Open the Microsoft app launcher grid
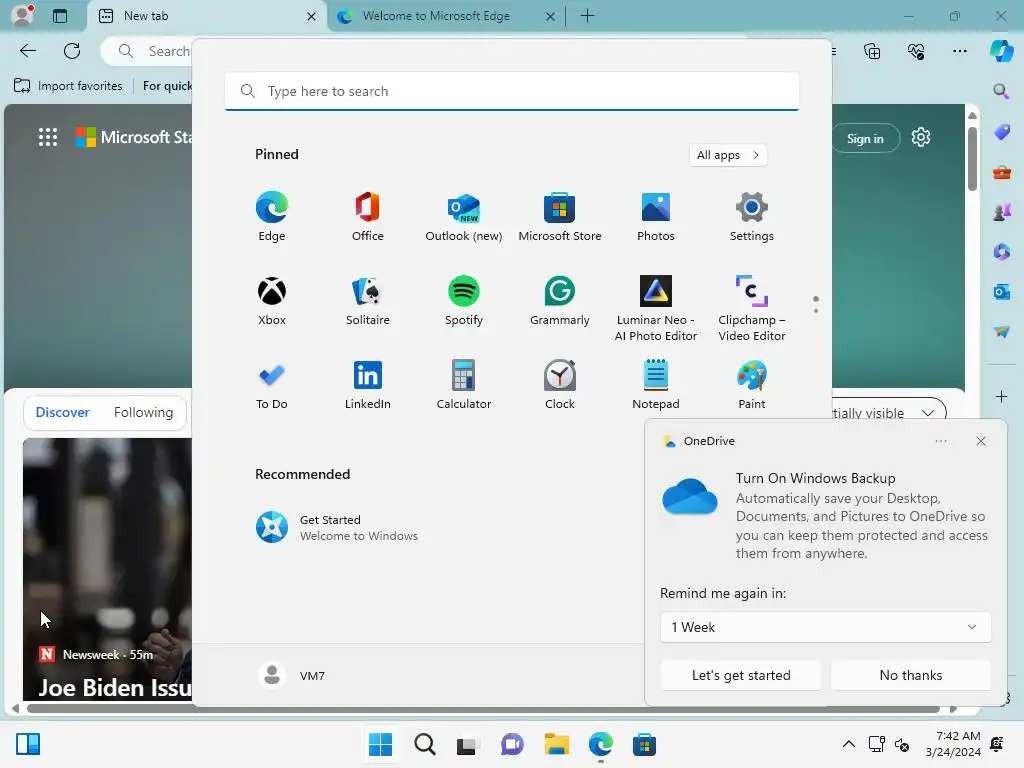 (48, 137)
